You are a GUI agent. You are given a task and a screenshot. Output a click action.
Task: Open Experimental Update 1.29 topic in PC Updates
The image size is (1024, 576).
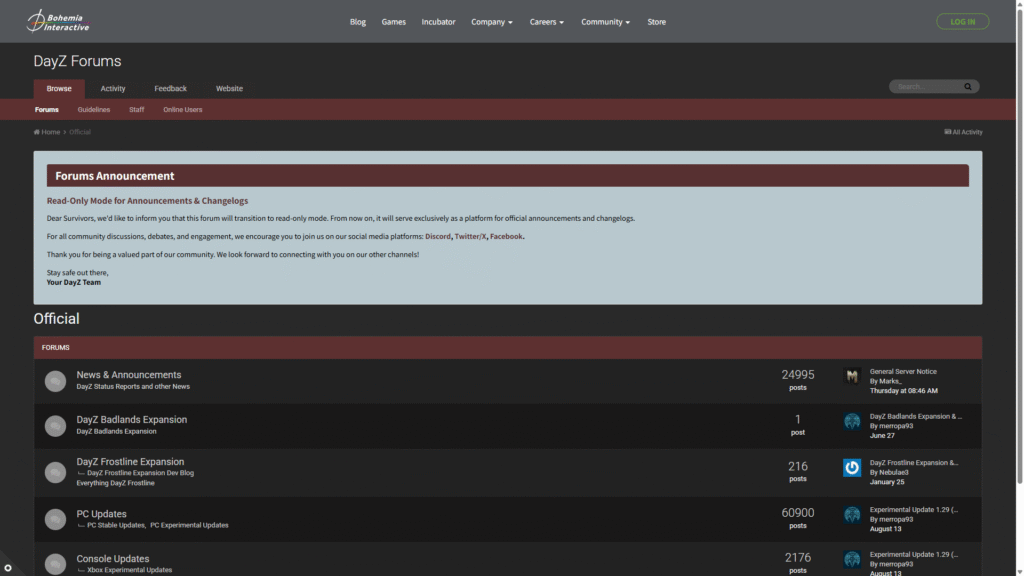click(x=914, y=509)
